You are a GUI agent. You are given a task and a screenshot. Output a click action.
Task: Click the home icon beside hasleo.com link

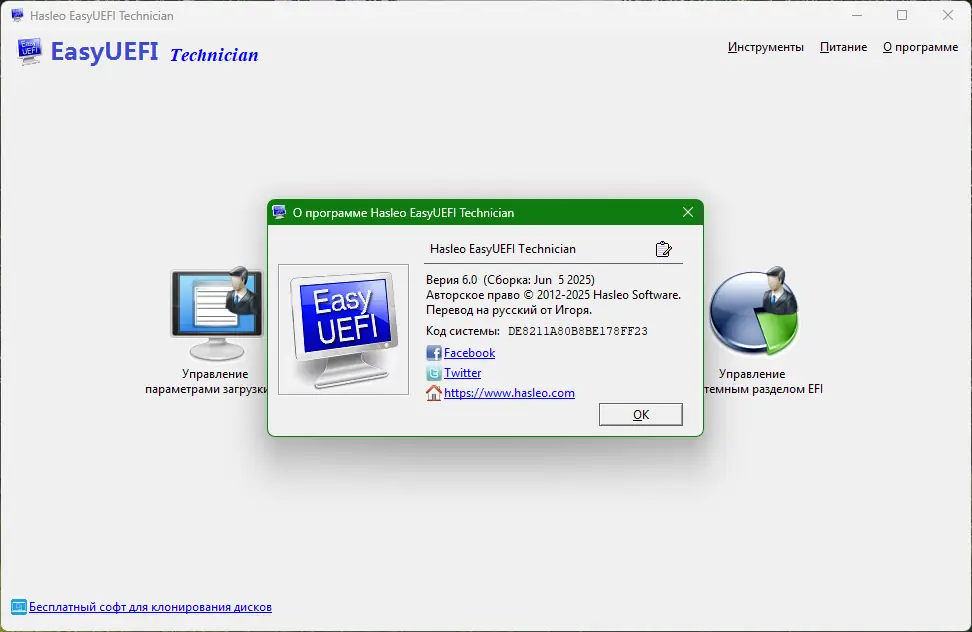point(433,393)
